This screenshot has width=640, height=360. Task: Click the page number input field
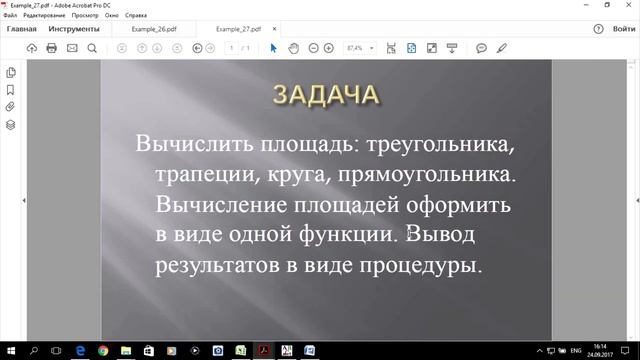click(x=231, y=48)
